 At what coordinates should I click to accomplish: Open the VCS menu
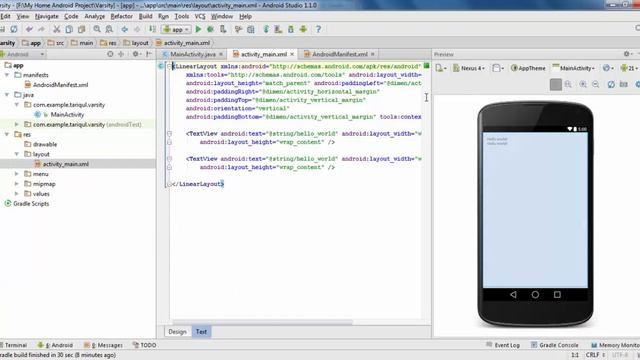200,16
